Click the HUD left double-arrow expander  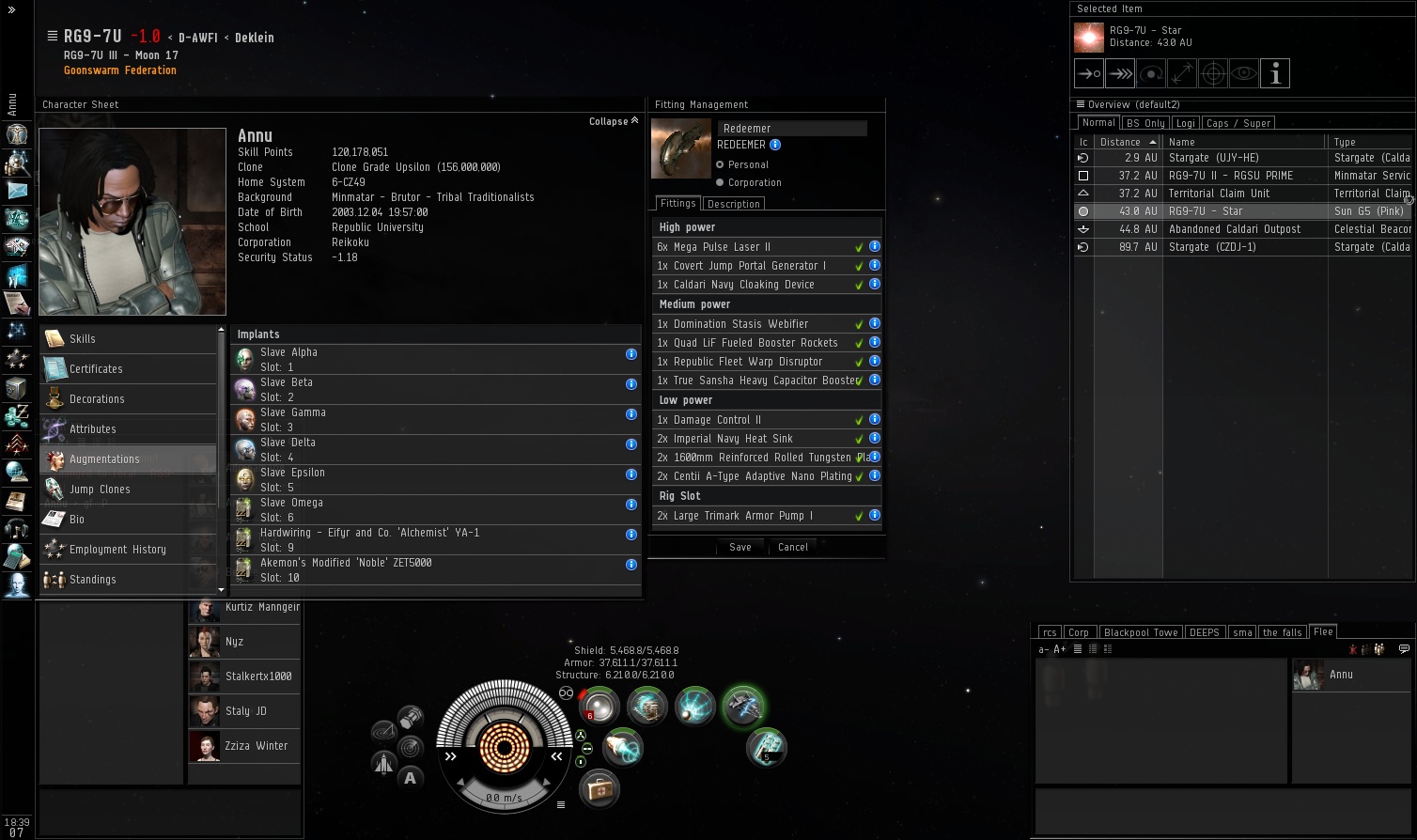(451, 756)
